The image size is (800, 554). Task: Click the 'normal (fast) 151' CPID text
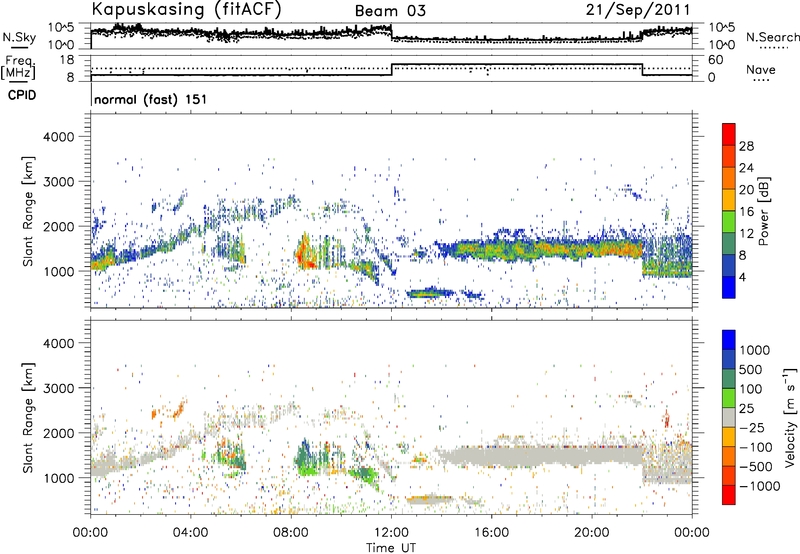[151, 99]
